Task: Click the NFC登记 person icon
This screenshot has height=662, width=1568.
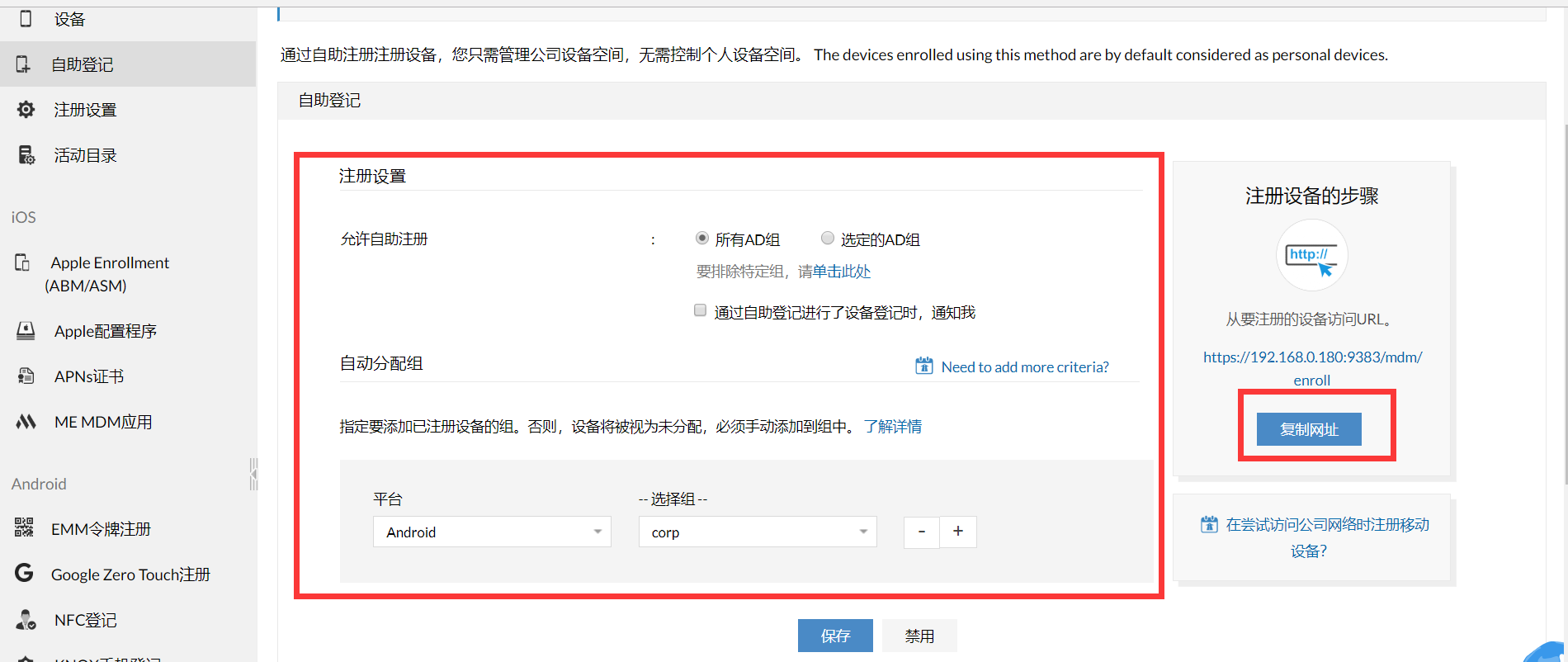Action: (x=26, y=619)
